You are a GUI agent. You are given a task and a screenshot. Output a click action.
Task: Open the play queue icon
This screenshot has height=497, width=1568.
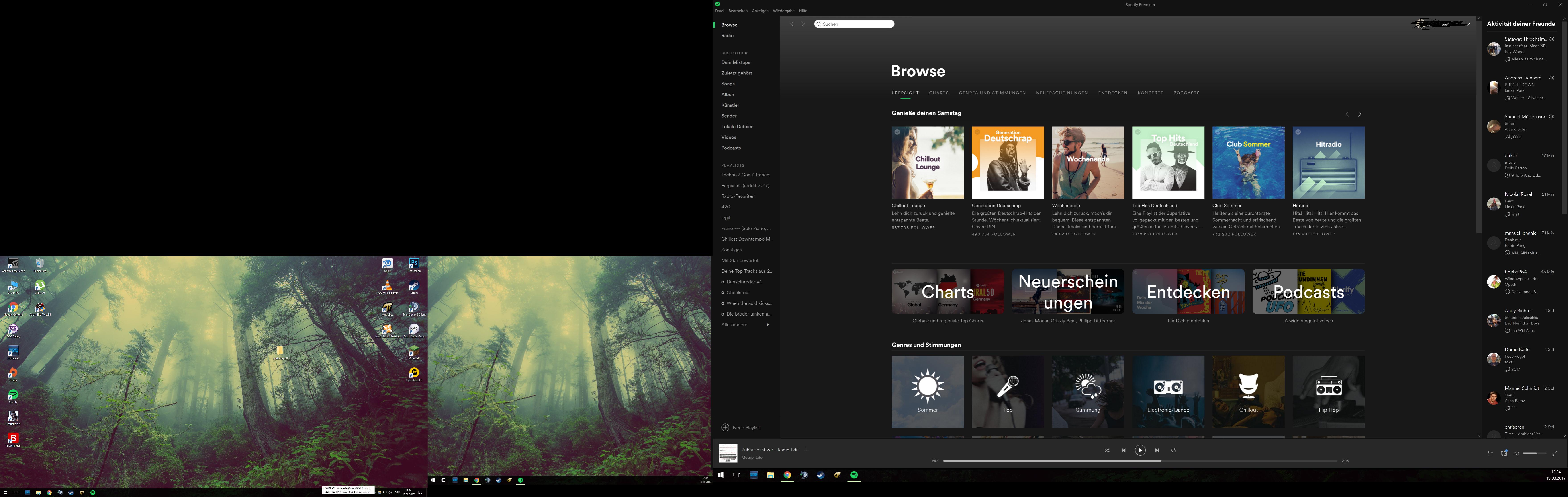(x=1491, y=453)
